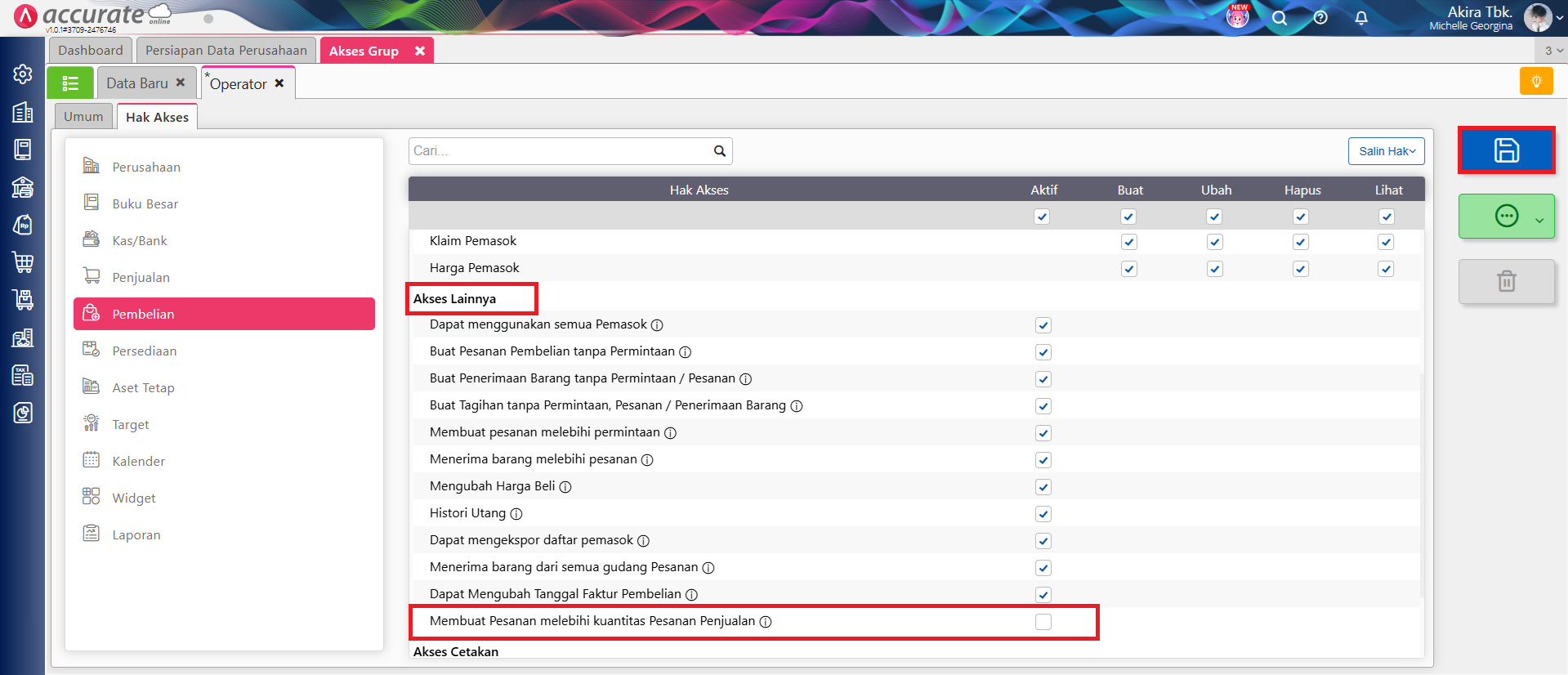Click the blue Save disk icon
This screenshot has width=1568, height=675.
tap(1506, 150)
